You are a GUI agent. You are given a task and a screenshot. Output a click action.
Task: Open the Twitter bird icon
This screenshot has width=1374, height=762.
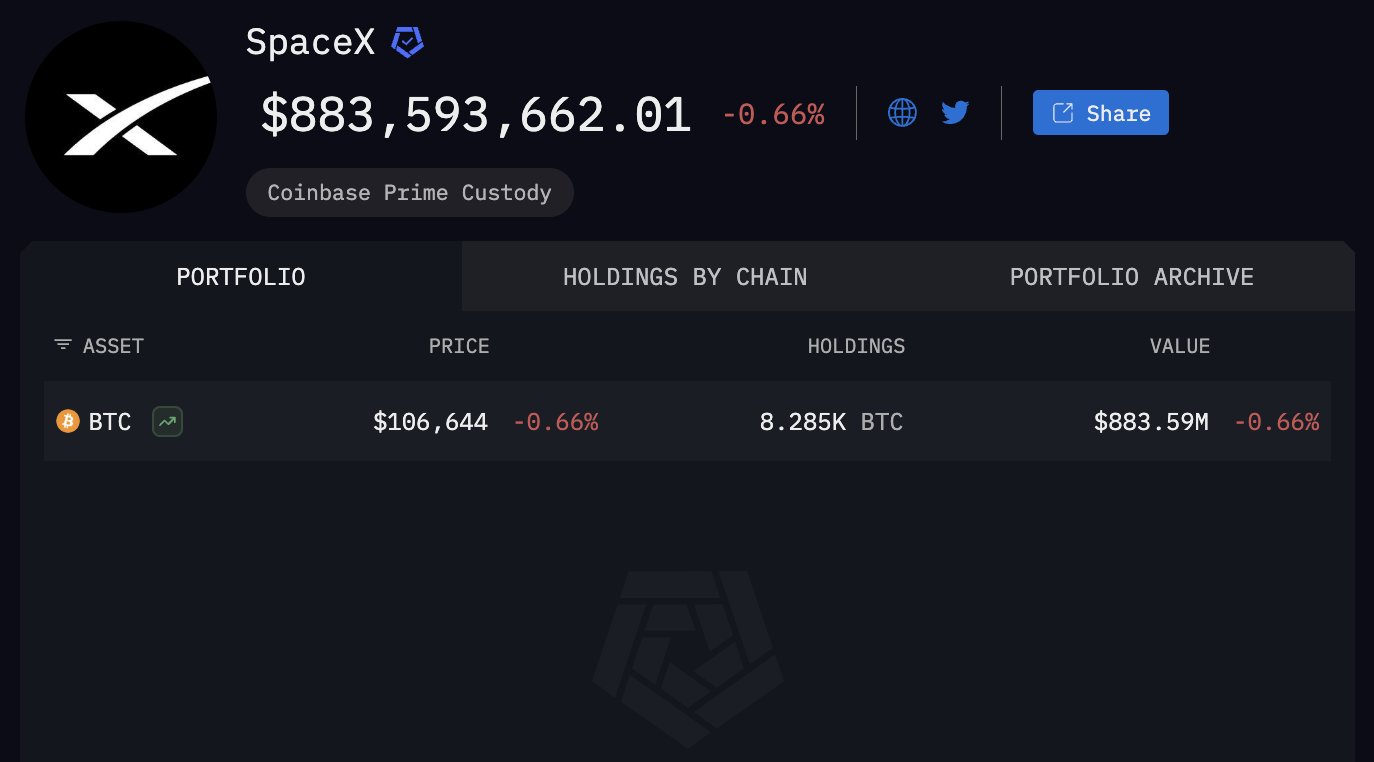click(955, 112)
